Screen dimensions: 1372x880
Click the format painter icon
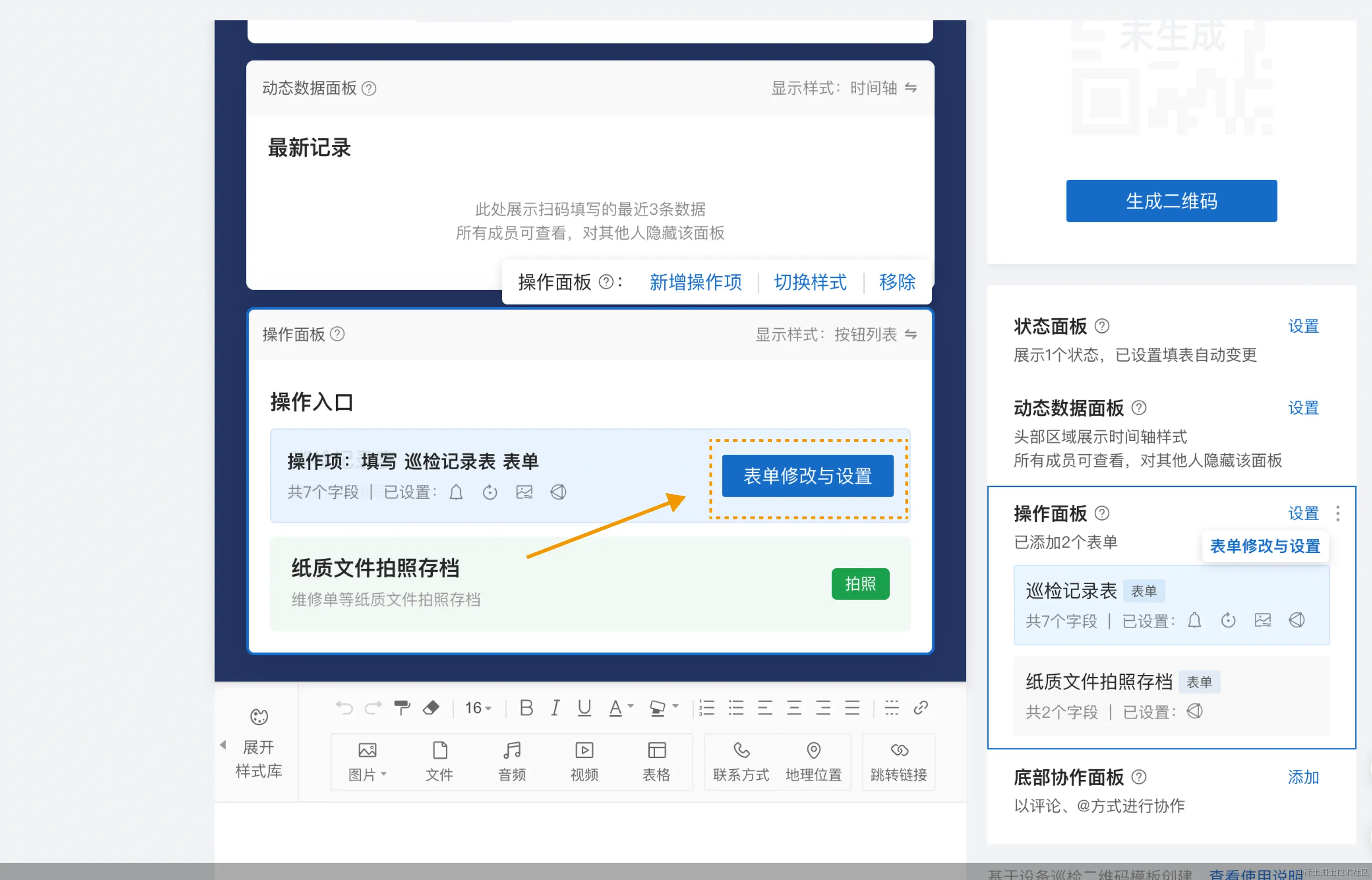pyautogui.click(x=402, y=708)
